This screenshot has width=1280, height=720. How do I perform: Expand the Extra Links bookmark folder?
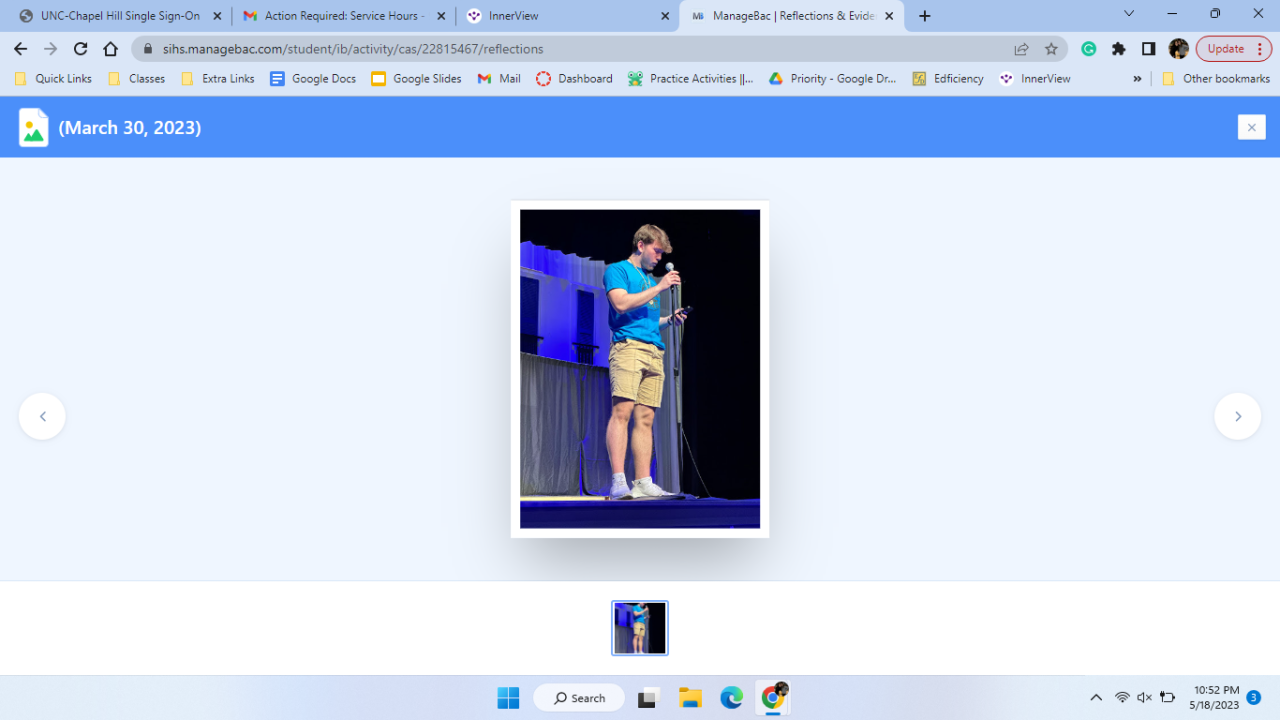pyautogui.click(x=218, y=79)
